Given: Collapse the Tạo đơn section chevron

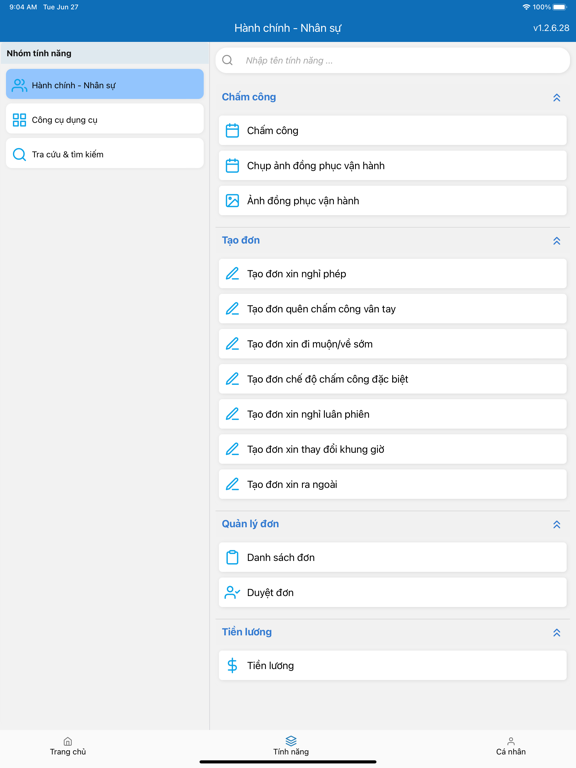Looking at the screenshot, I should click(x=556, y=241).
